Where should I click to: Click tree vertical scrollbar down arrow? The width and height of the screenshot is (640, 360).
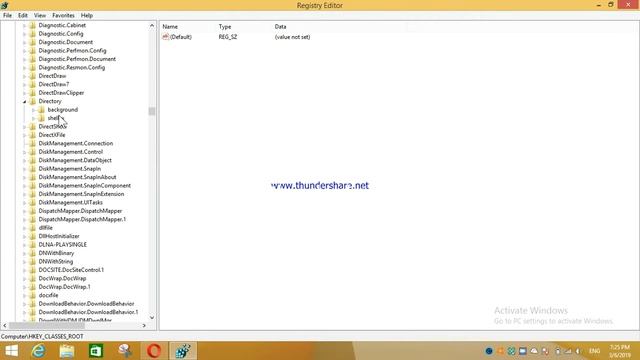[x=152, y=318]
